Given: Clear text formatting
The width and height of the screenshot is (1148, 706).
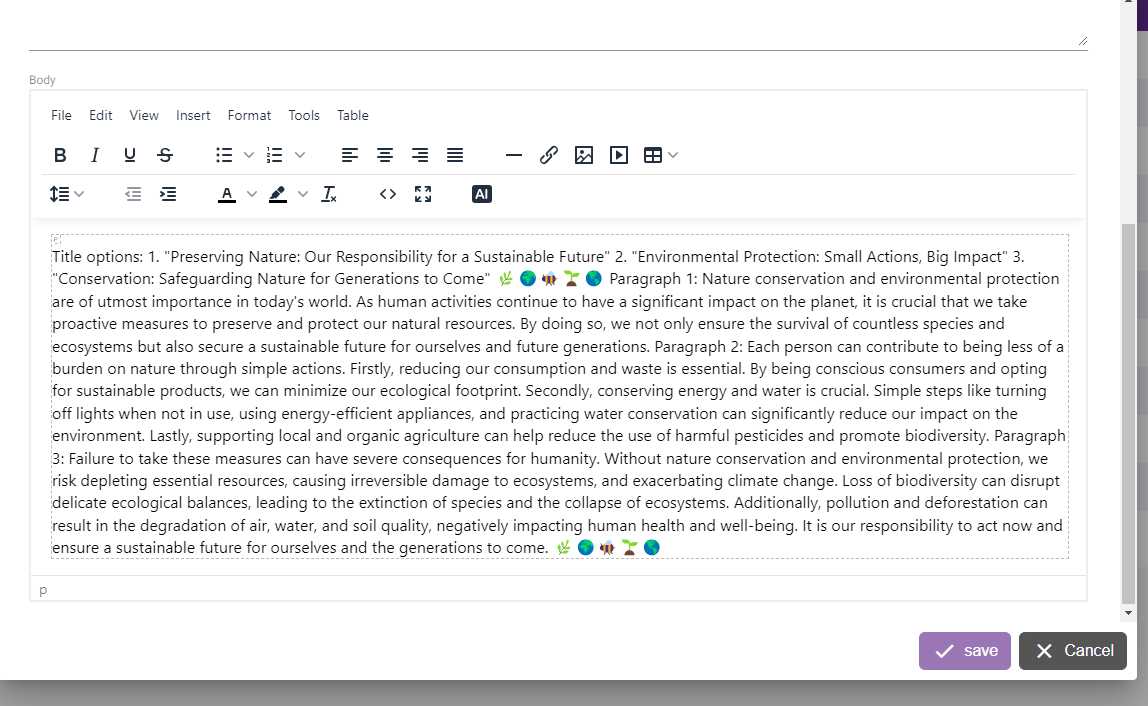Looking at the screenshot, I should [x=329, y=194].
